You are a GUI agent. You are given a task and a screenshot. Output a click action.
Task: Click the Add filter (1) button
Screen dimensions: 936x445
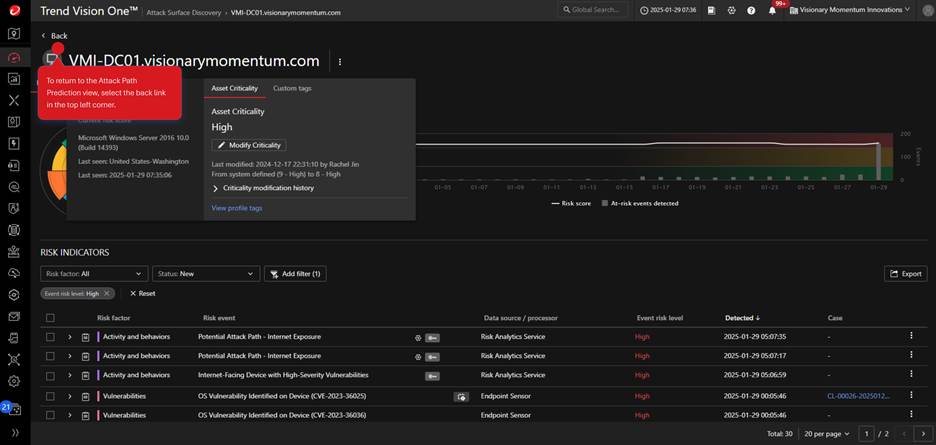[295, 274]
